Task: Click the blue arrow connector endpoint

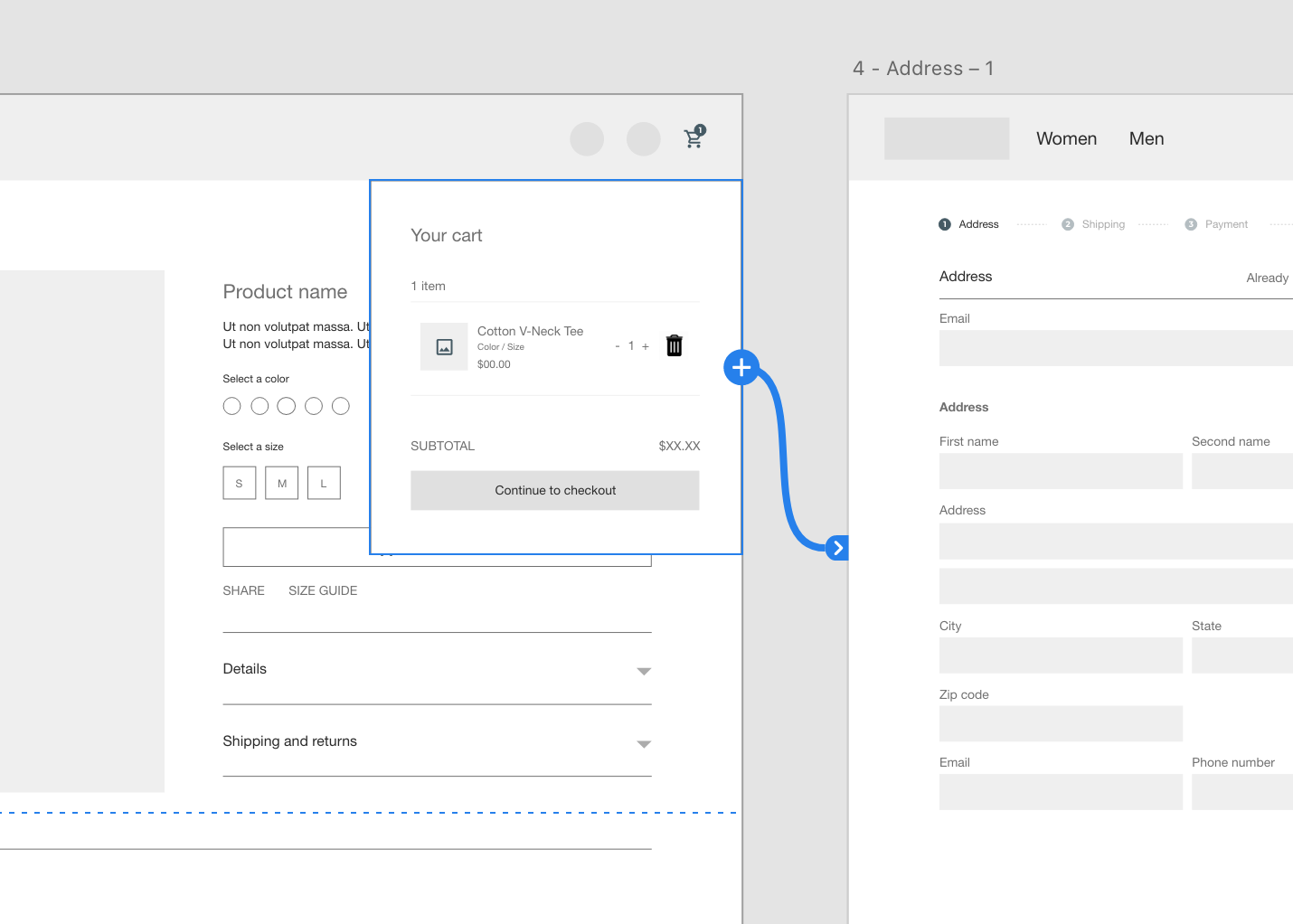Action: pos(837,548)
